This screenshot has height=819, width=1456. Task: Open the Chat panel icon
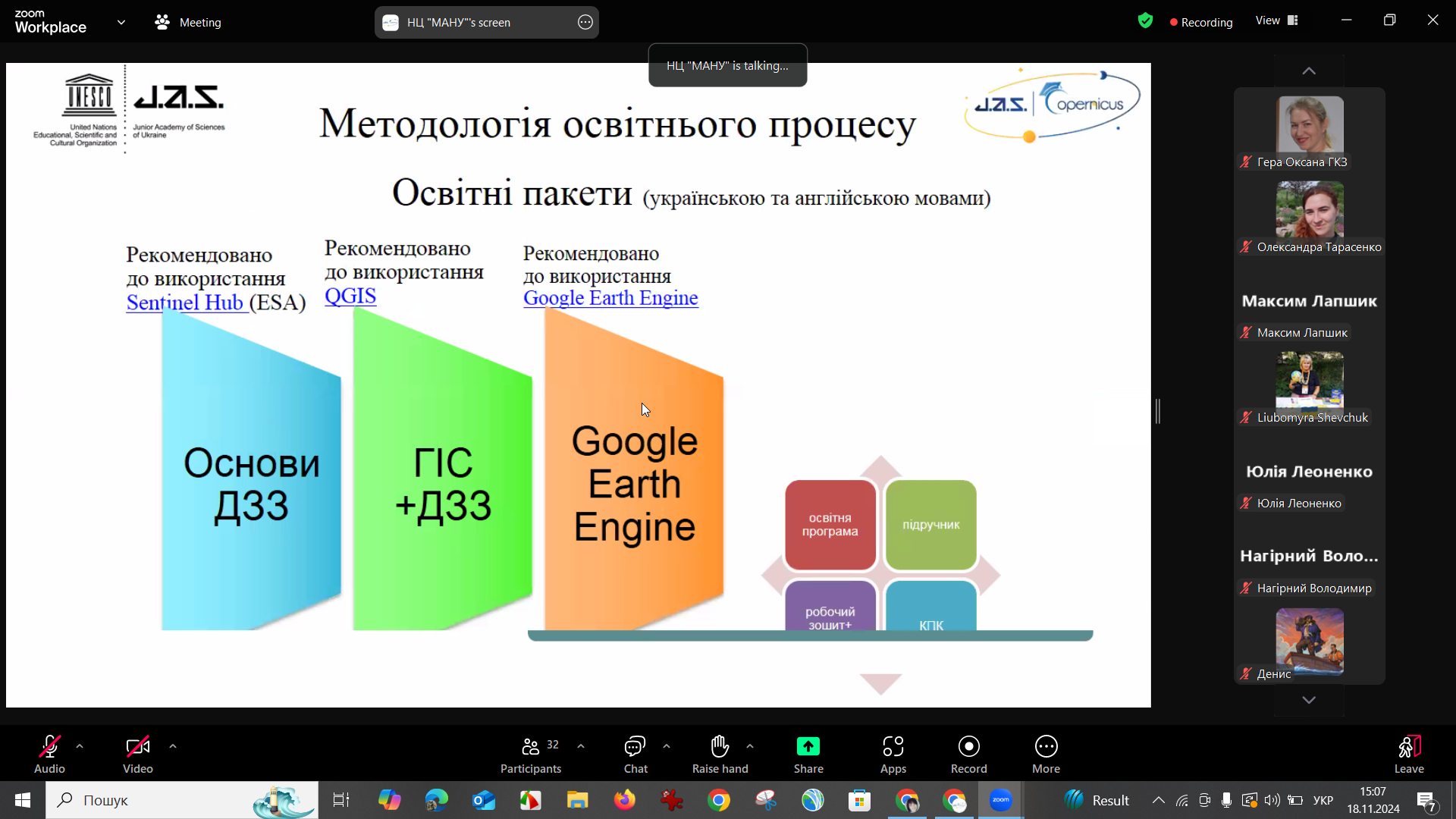635,747
